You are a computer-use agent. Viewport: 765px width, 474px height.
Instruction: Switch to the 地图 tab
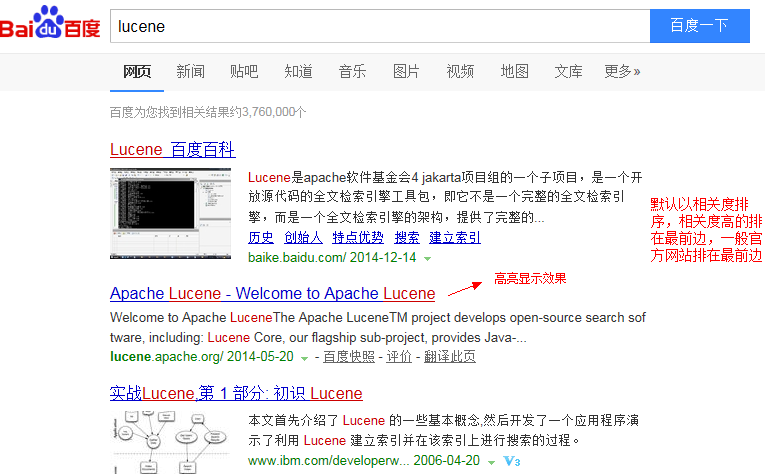tap(514, 72)
